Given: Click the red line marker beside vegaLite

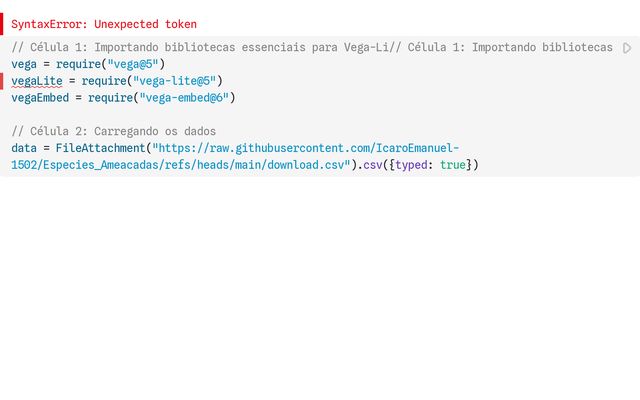Looking at the screenshot, I should point(2,81).
